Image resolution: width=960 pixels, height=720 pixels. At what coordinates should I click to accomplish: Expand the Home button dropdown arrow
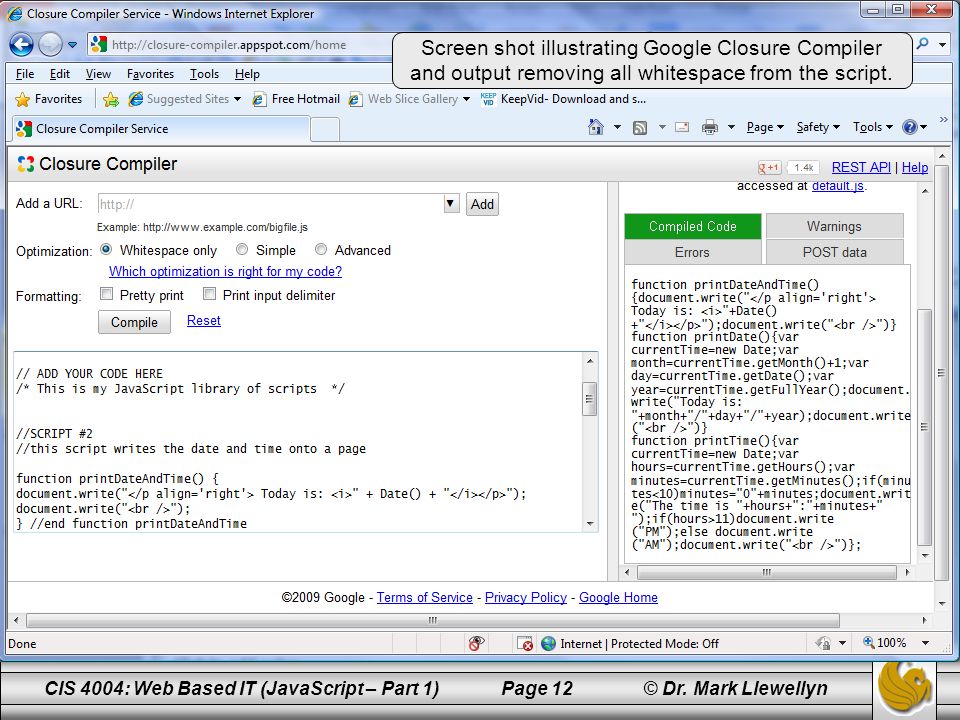coord(617,127)
